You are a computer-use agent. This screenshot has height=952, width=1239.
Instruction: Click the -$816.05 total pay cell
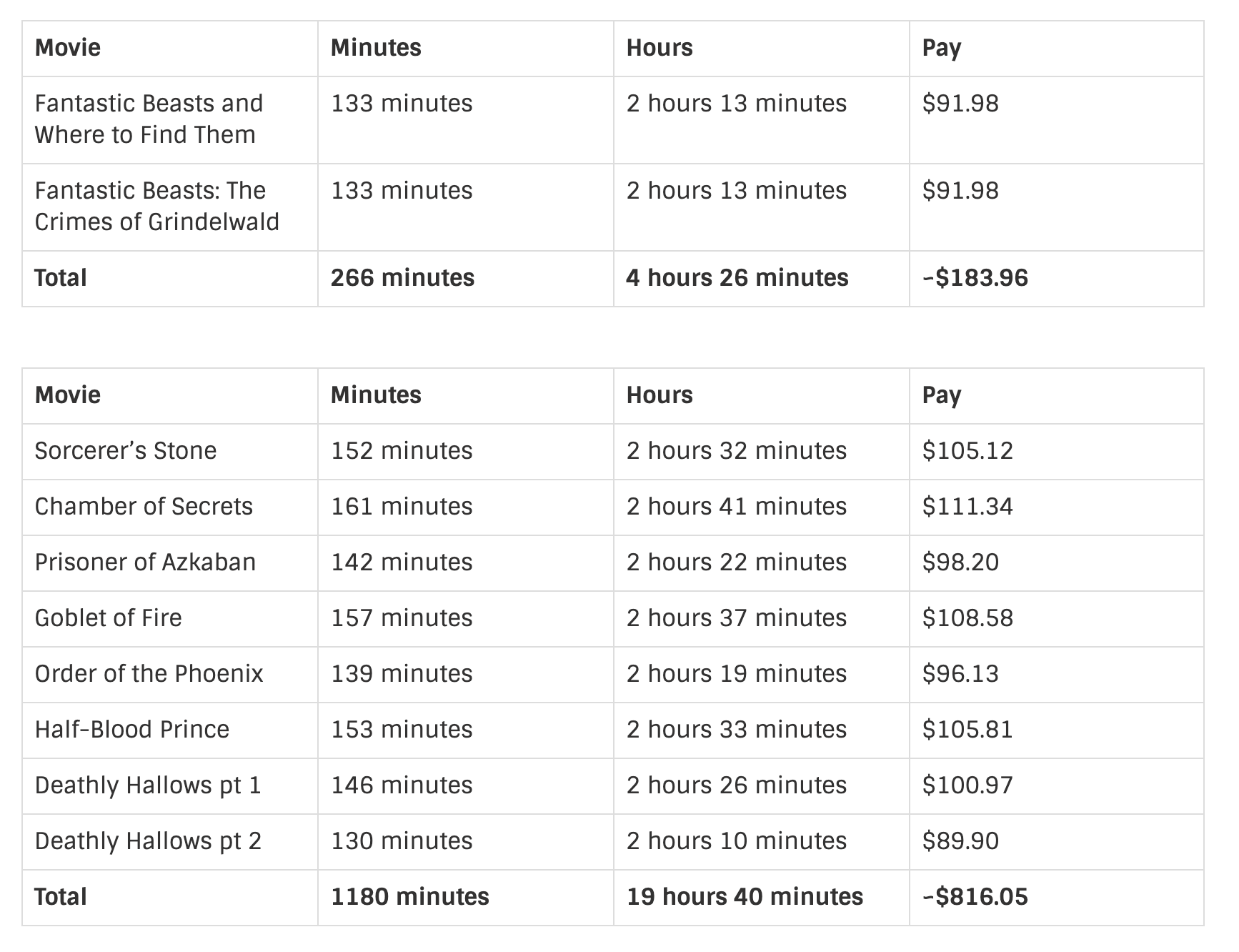[x=975, y=897]
